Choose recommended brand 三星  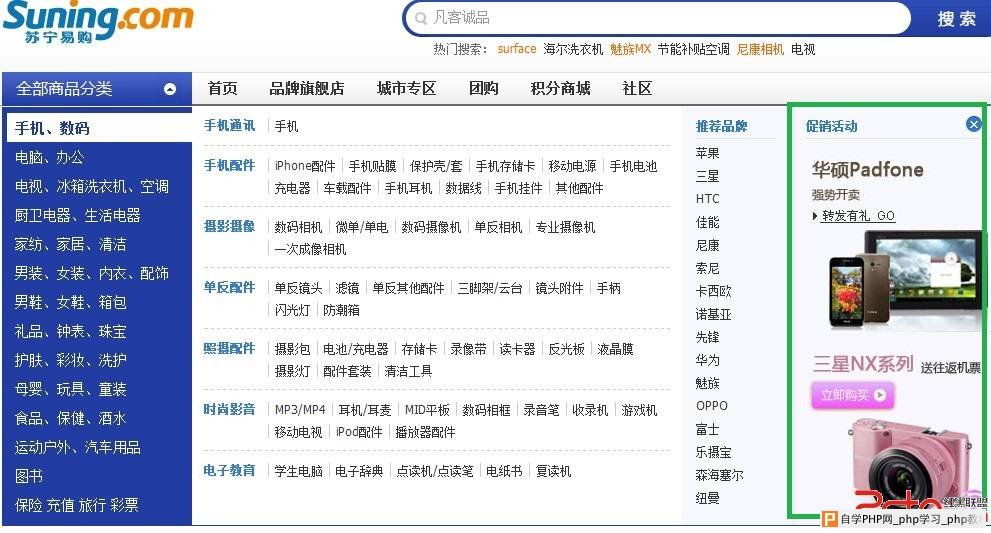pyautogui.click(x=707, y=176)
